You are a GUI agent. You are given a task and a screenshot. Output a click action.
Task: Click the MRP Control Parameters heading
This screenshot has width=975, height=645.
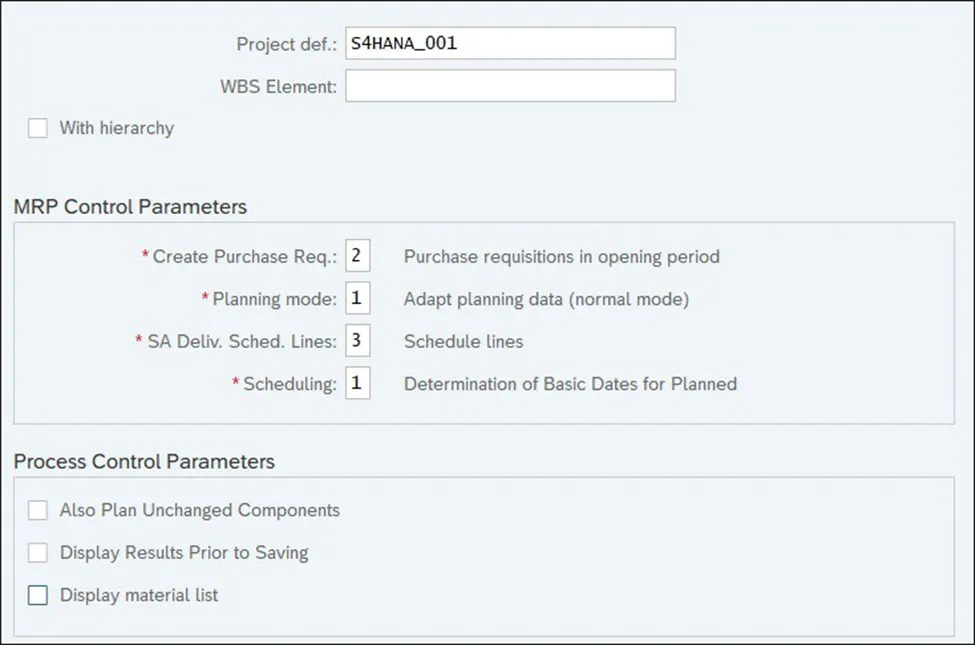(x=130, y=207)
